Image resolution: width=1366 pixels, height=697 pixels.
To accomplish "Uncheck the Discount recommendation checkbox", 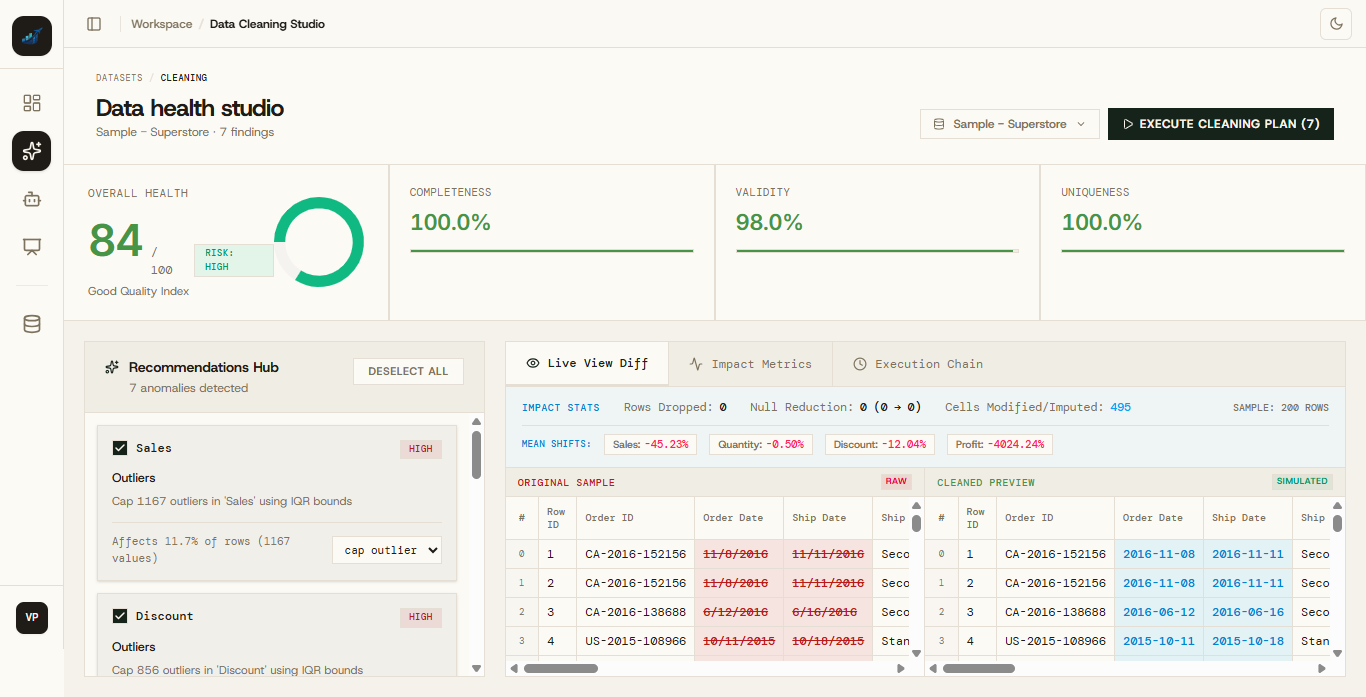I will pos(120,616).
